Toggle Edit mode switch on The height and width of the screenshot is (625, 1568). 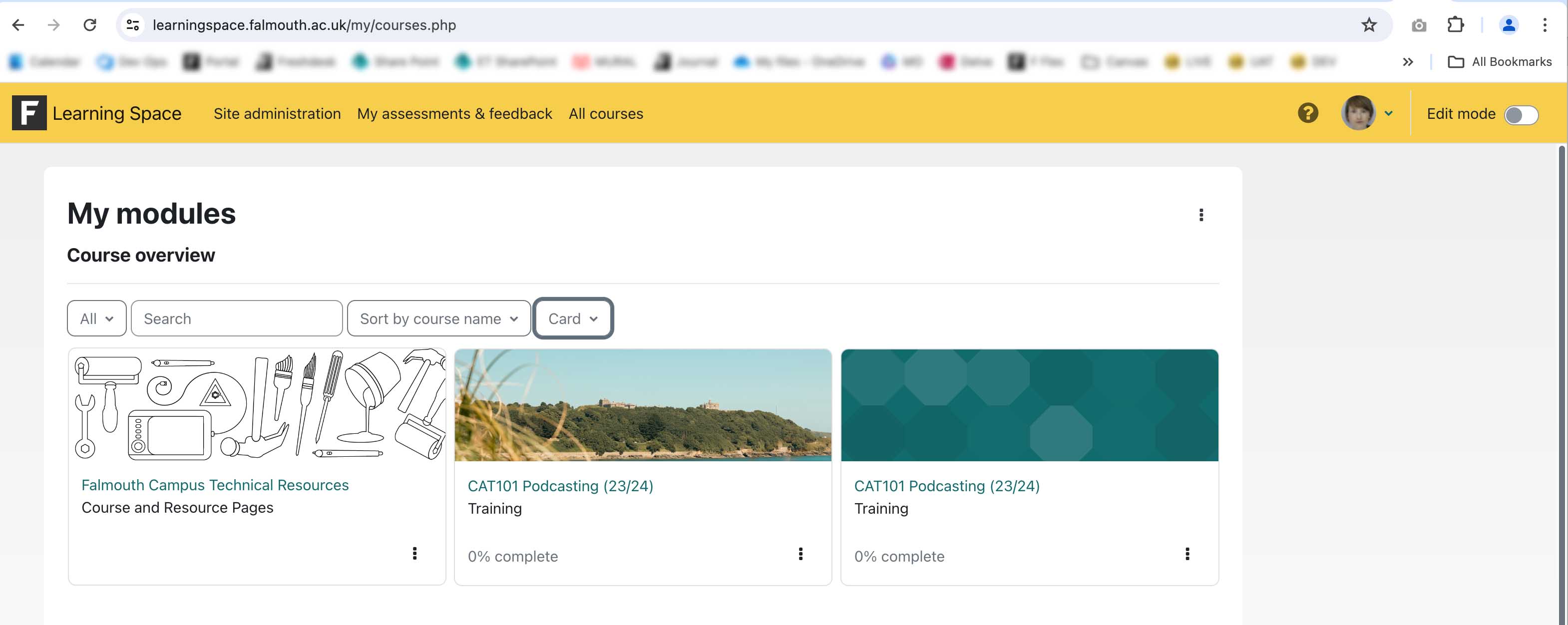click(1521, 114)
